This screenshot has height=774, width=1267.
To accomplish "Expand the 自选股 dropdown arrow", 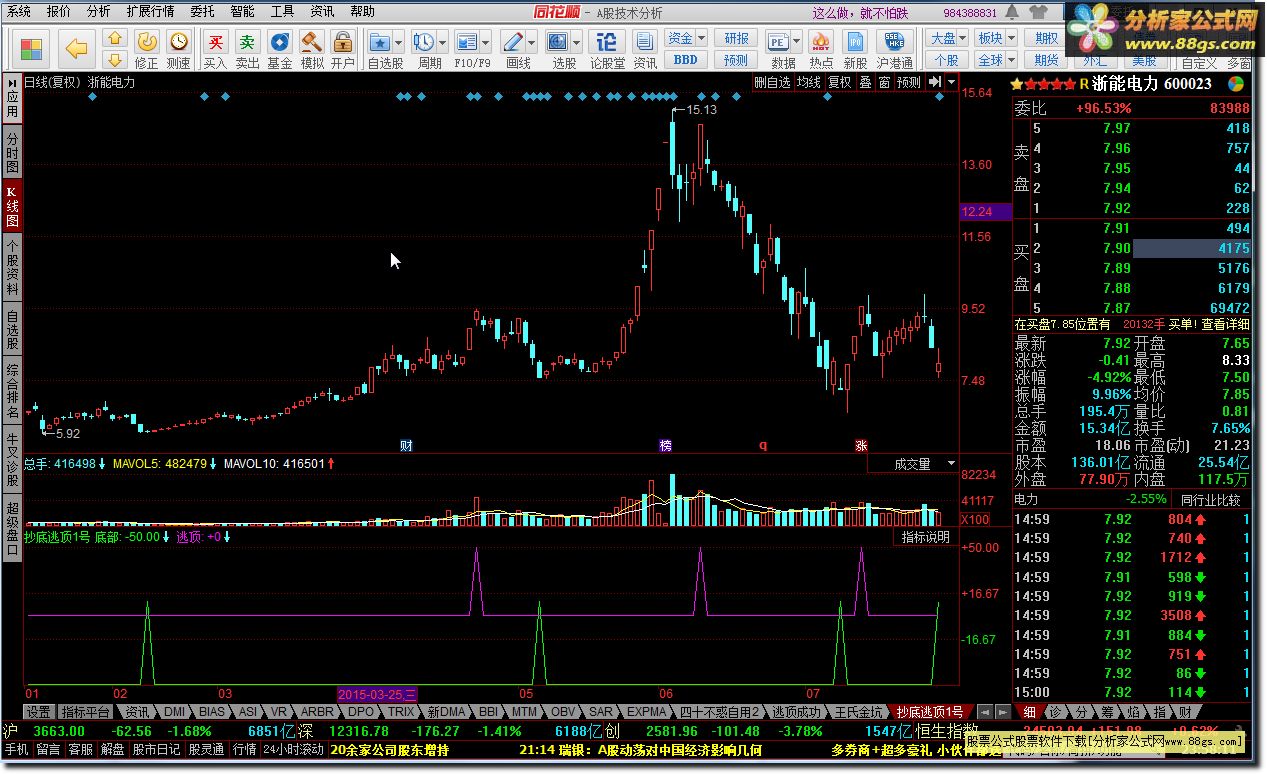I will [399, 43].
